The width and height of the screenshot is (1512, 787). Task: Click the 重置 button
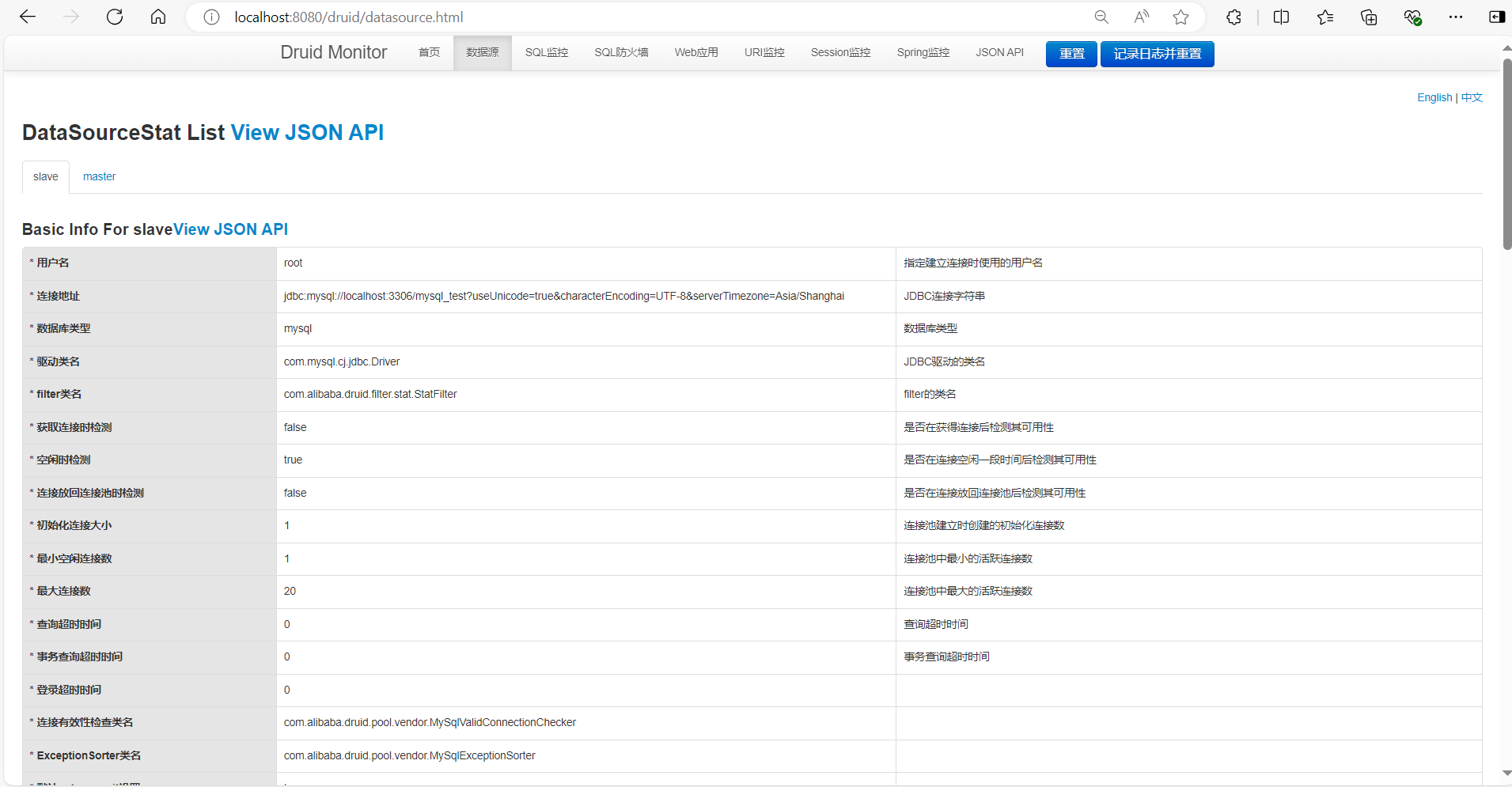coord(1071,54)
